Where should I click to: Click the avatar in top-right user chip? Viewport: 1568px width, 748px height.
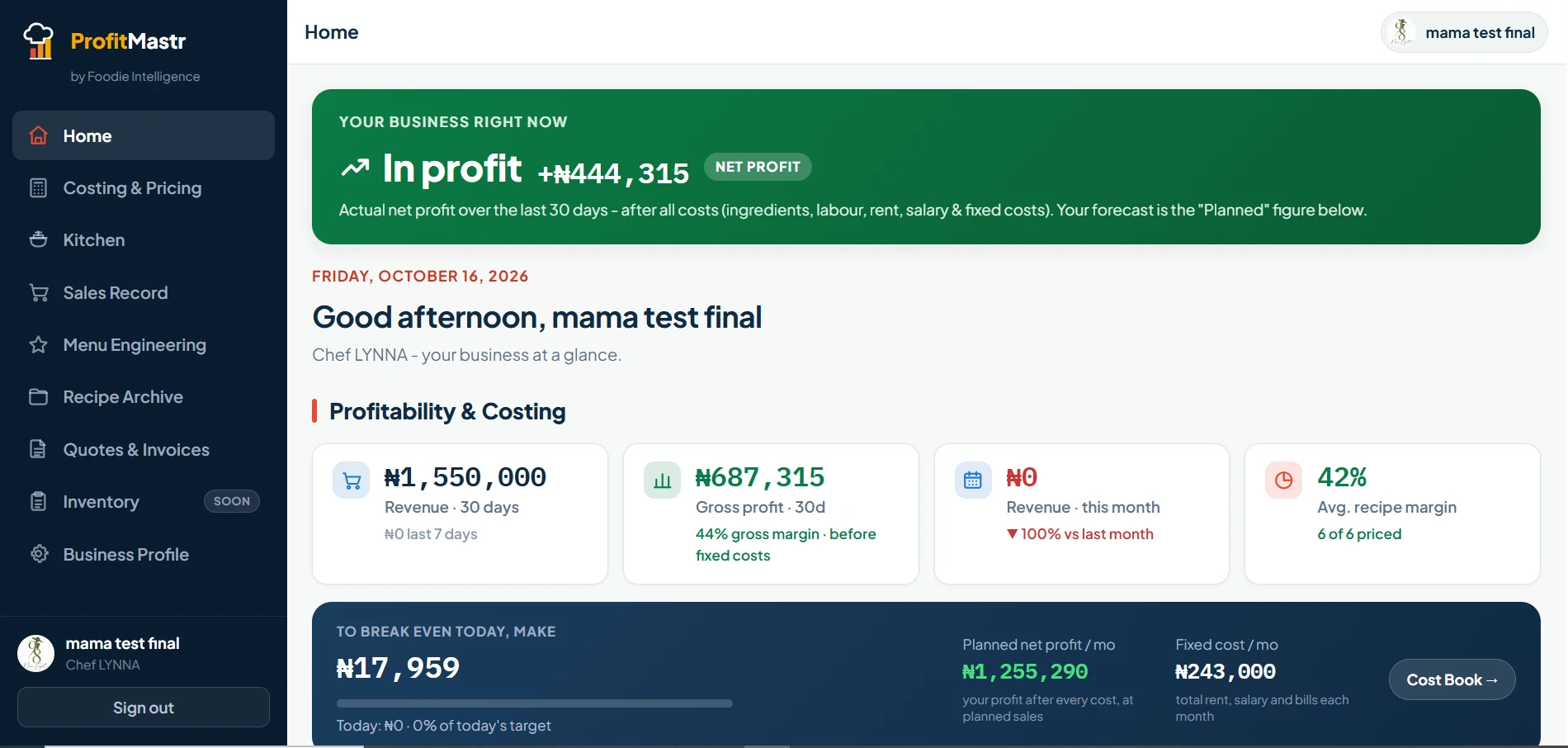pyautogui.click(x=1401, y=32)
